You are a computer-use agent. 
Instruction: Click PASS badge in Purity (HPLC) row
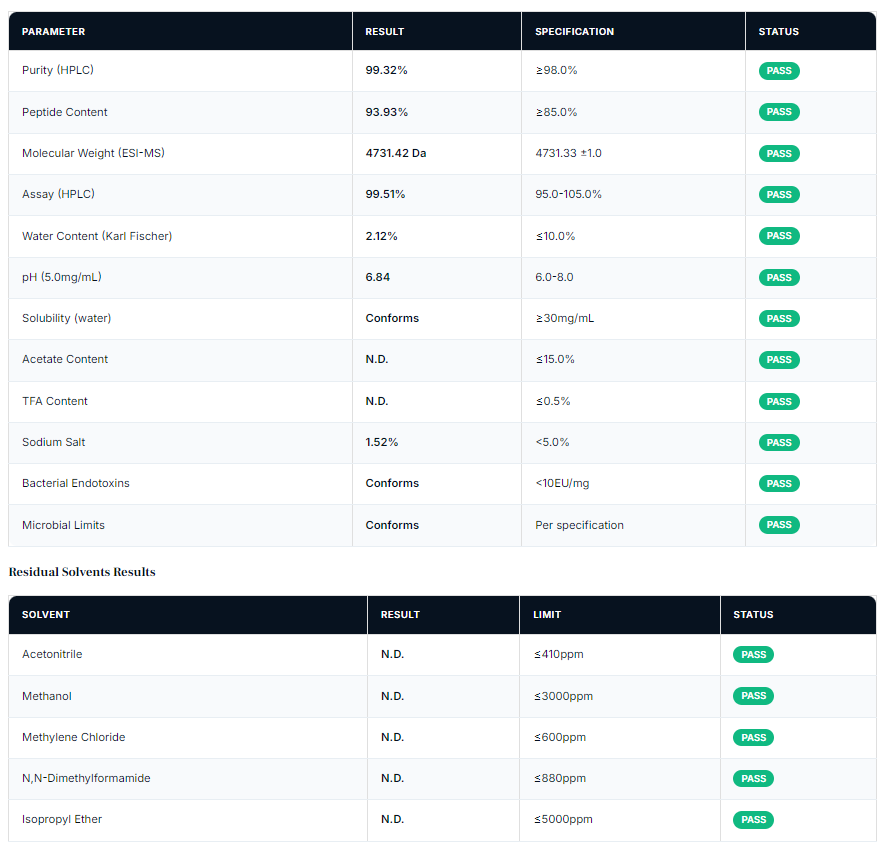(x=779, y=70)
